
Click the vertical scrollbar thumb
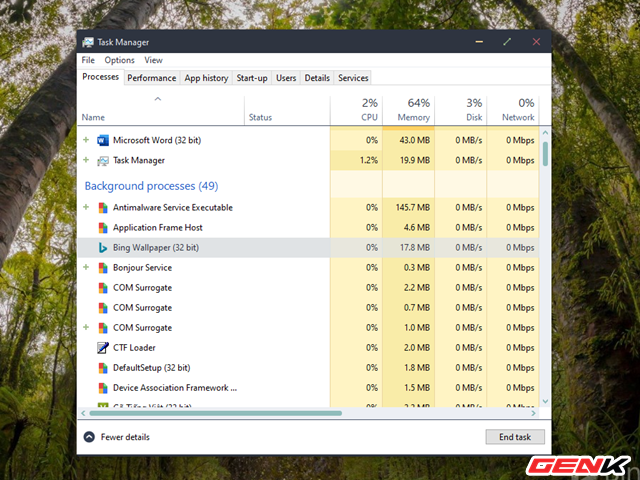coord(545,154)
